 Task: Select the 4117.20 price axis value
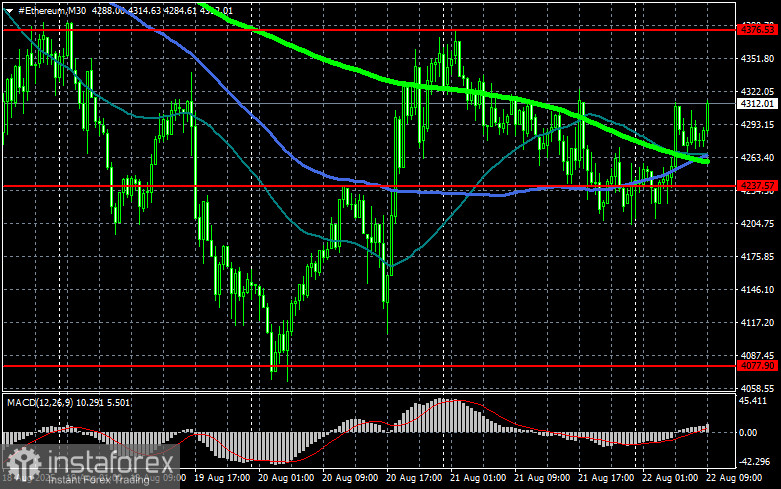[757, 323]
